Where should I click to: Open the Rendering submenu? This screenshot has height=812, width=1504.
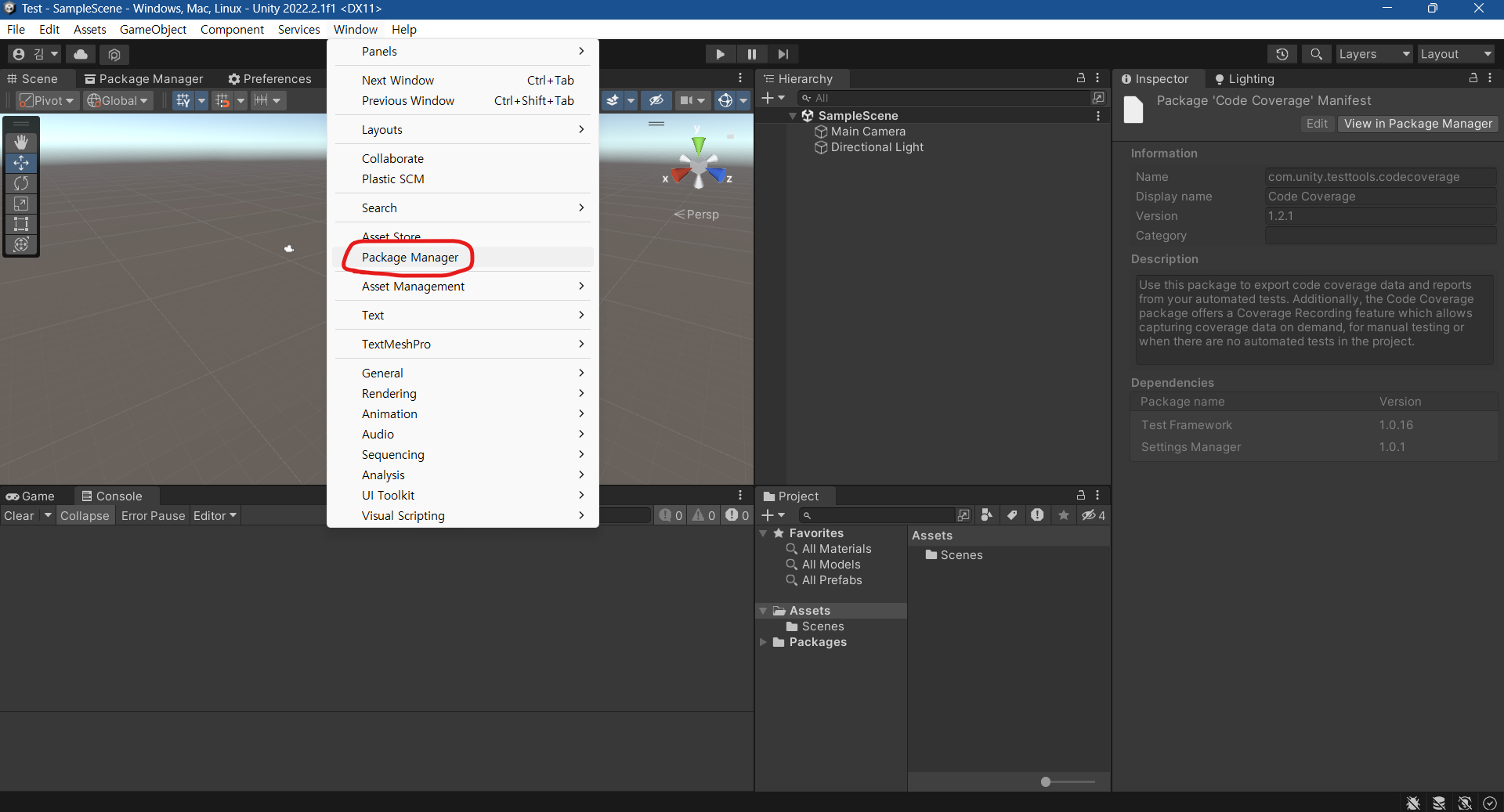click(x=463, y=393)
